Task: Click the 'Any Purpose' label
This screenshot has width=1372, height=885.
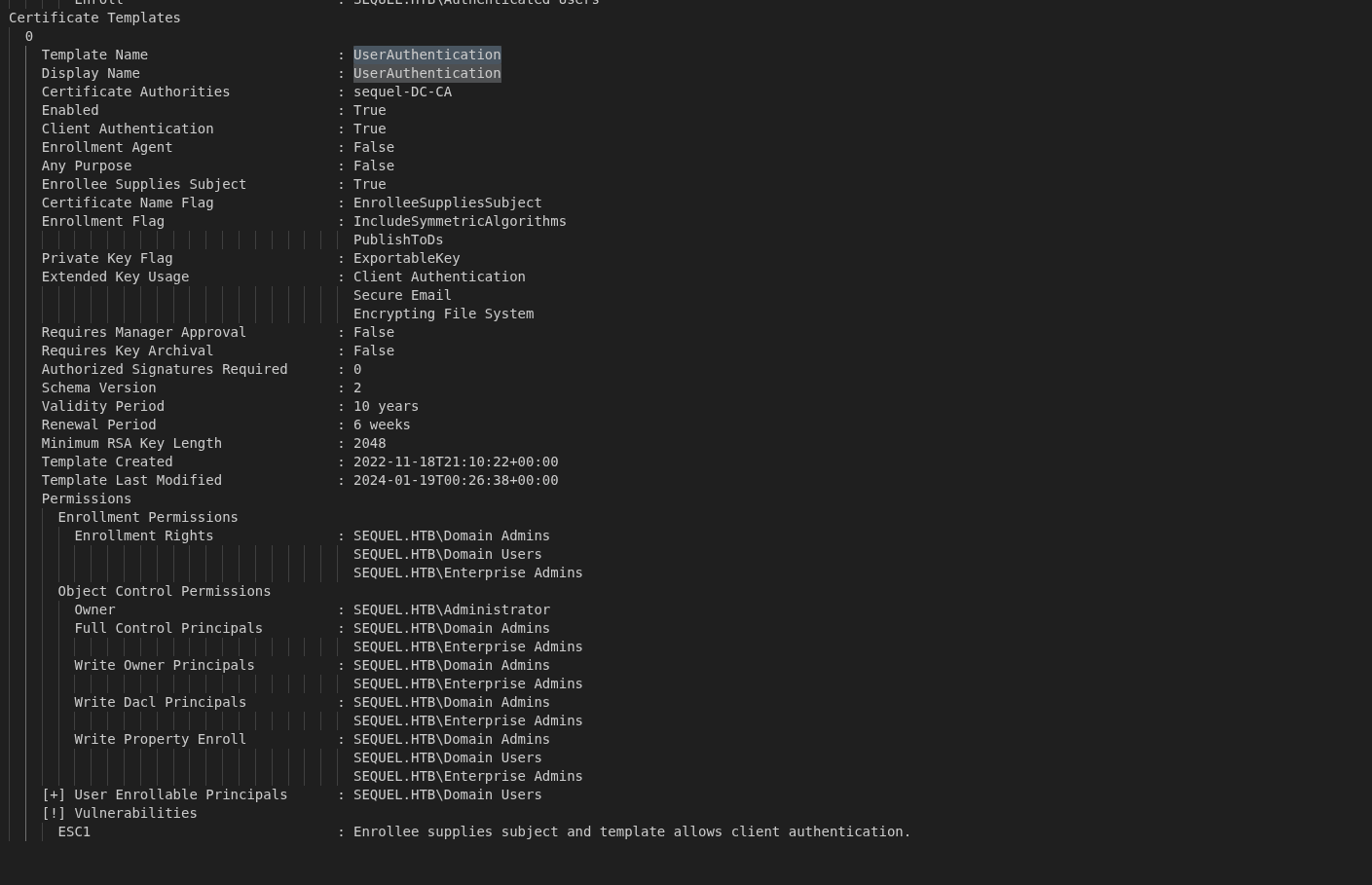Action: tap(87, 166)
